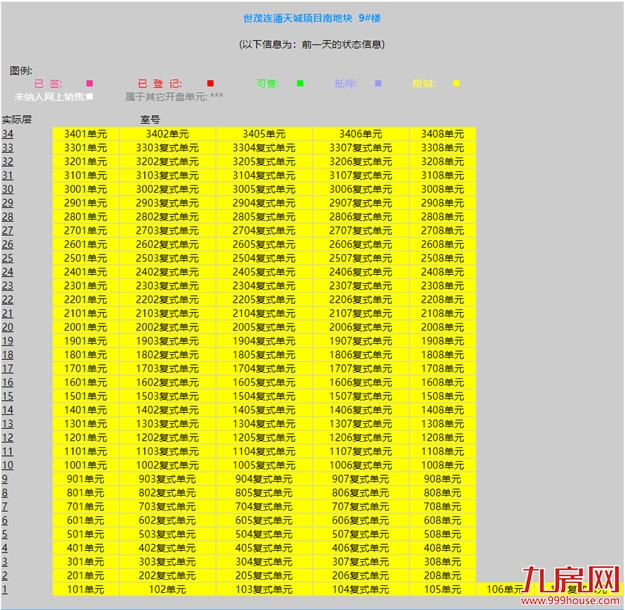Open floor 10 link
The image size is (625, 610).
tap(8, 465)
